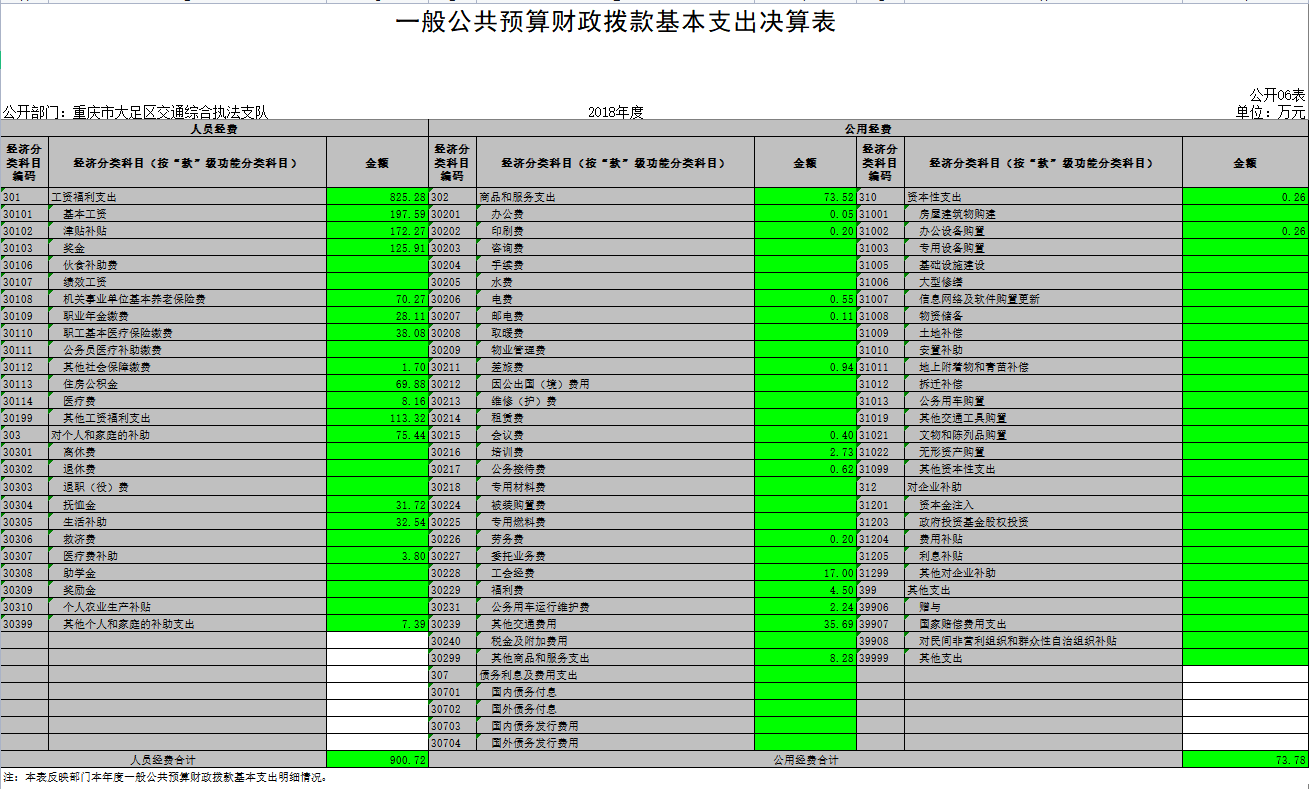Click the 福利费 value 4.50

click(x=805, y=590)
